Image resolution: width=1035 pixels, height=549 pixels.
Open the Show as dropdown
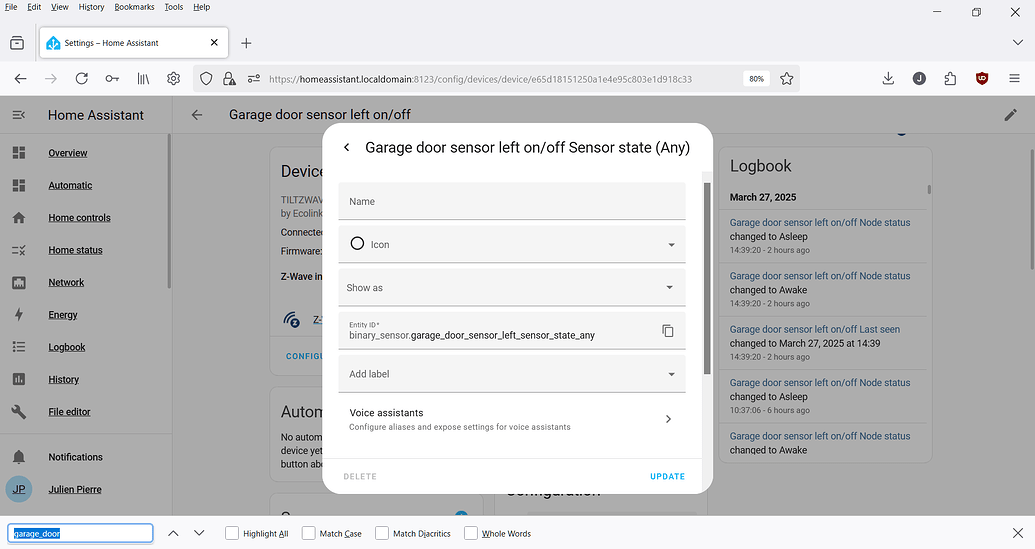tap(512, 287)
